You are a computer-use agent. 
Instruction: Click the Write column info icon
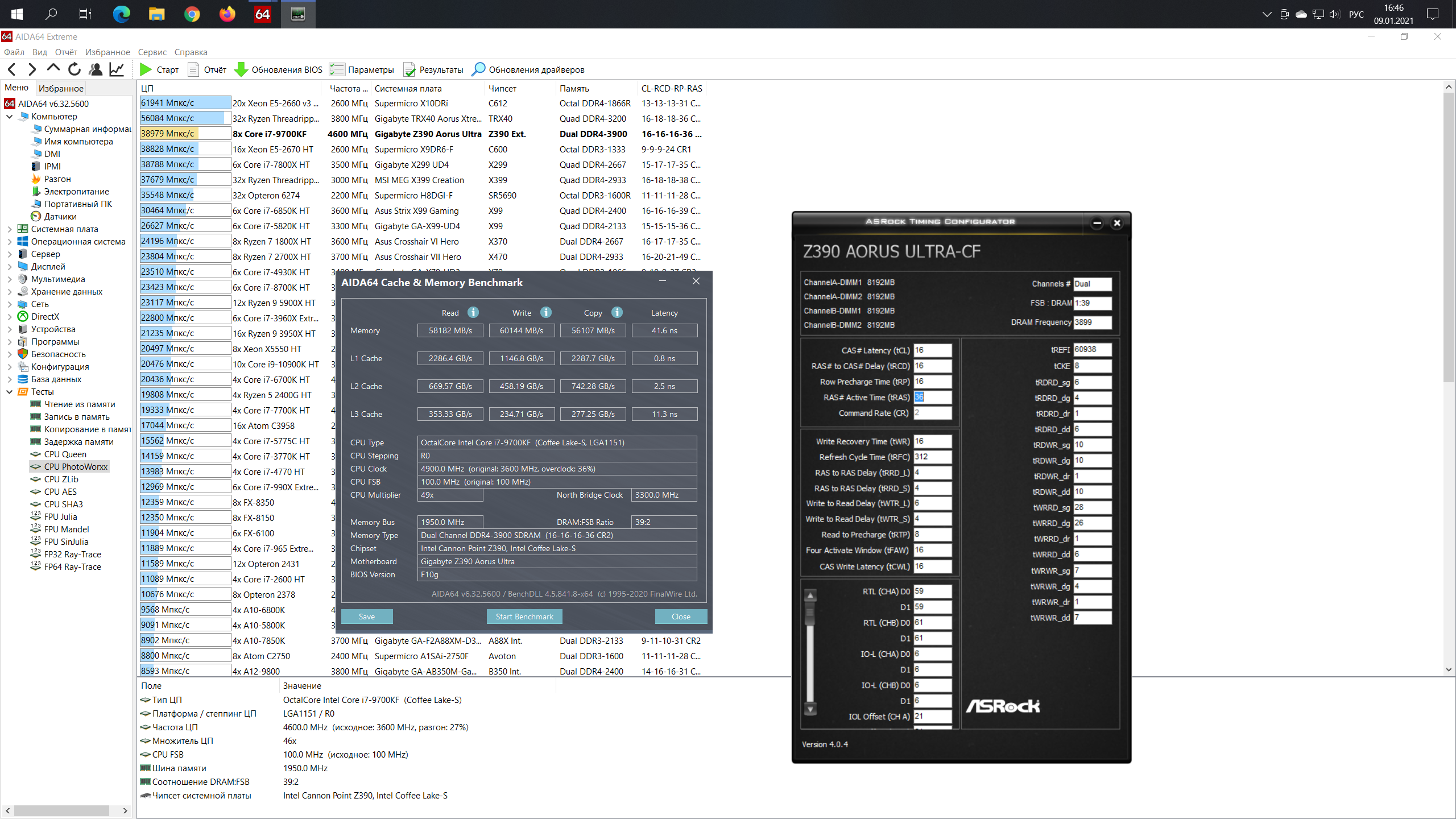pyautogui.click(x=546, y=312)
